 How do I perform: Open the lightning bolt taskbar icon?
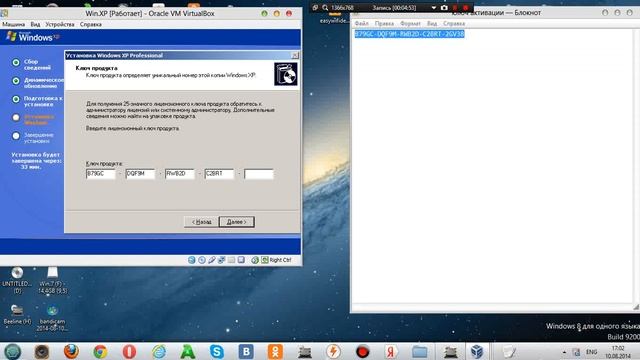(333, 351)
